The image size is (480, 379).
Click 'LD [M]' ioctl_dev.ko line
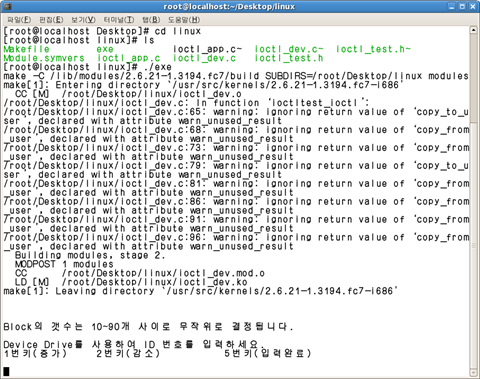pos(131,283)
